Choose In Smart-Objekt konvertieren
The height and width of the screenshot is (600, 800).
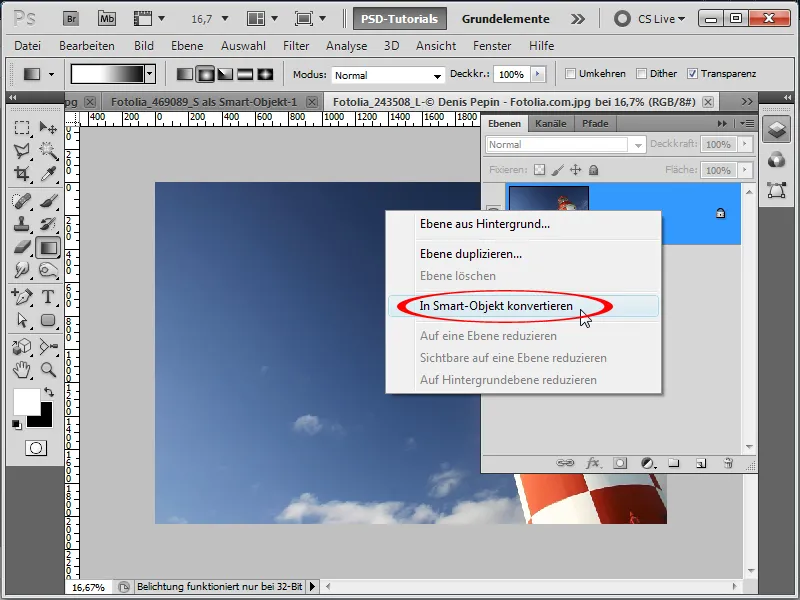point(523,306)
